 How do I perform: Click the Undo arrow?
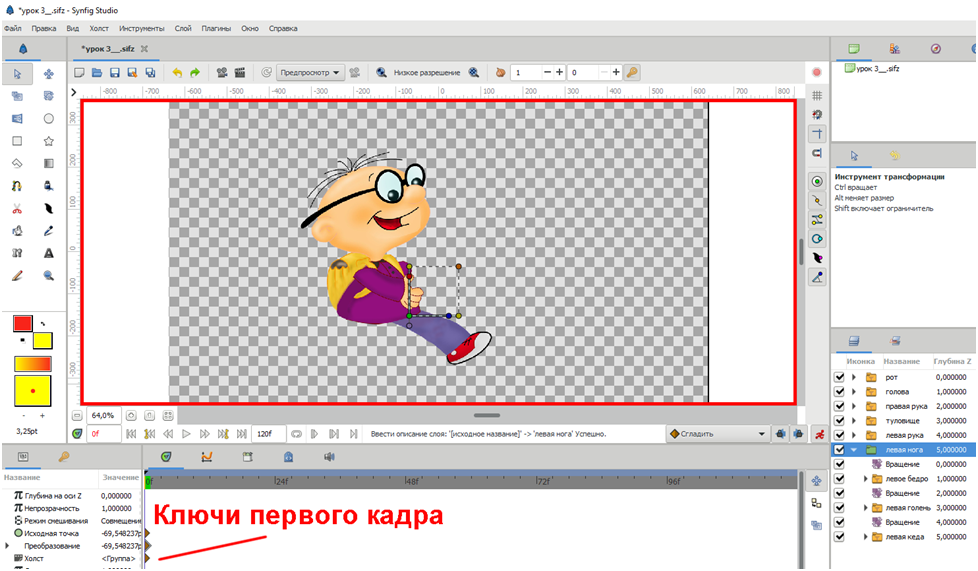(x=177, y=72)
